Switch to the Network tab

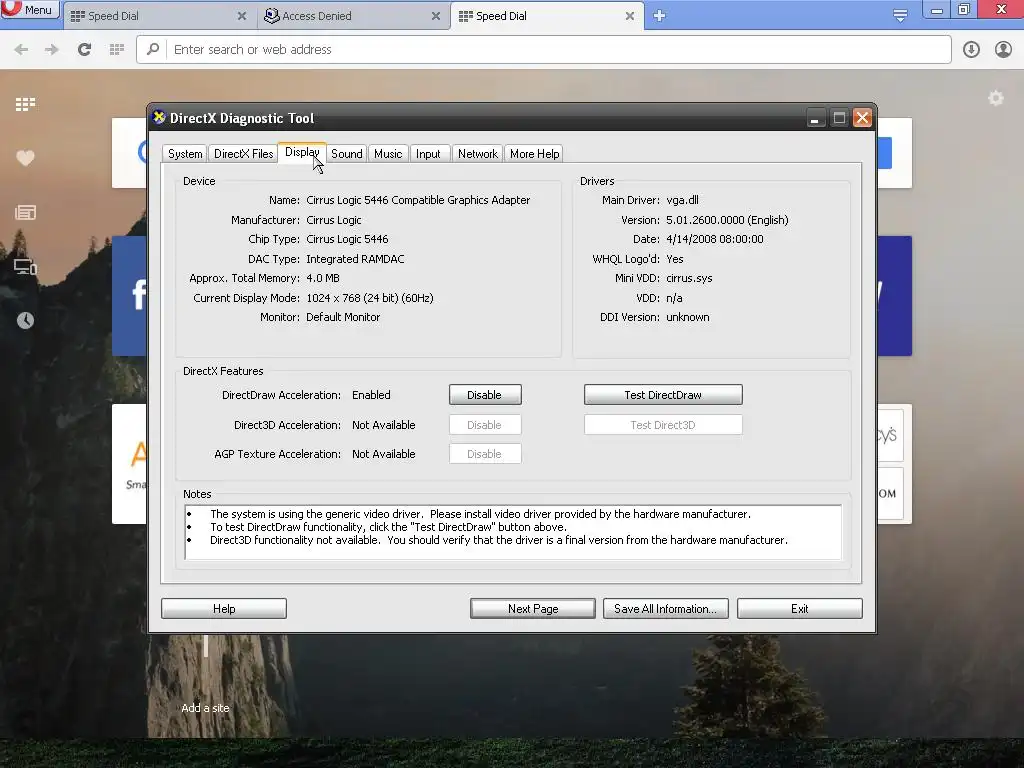477,154
